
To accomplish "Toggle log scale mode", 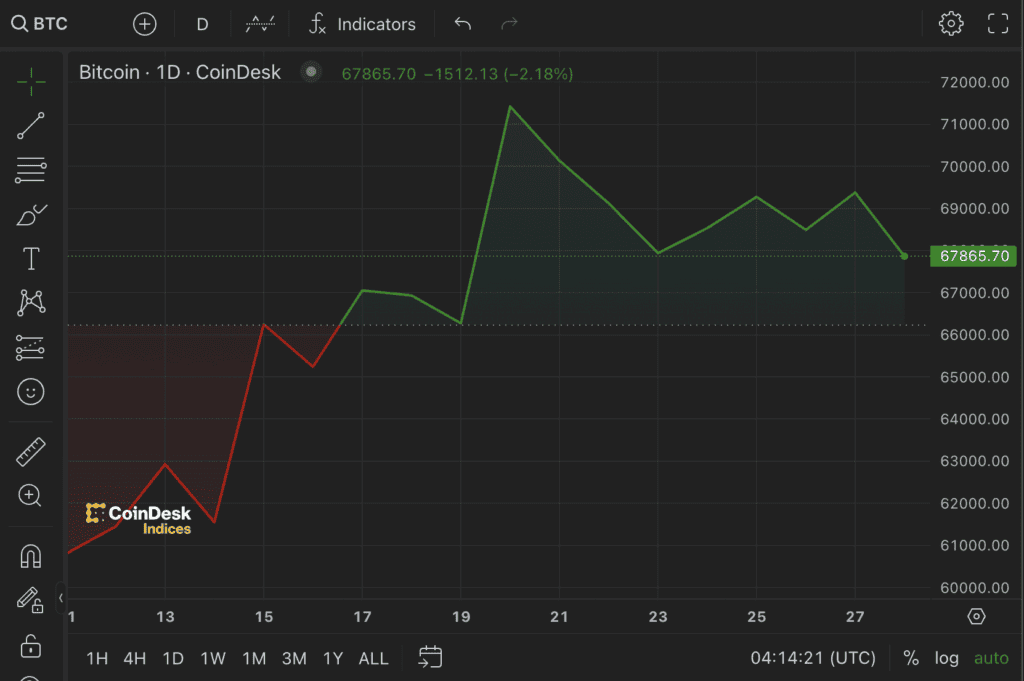I will (946, 657).
